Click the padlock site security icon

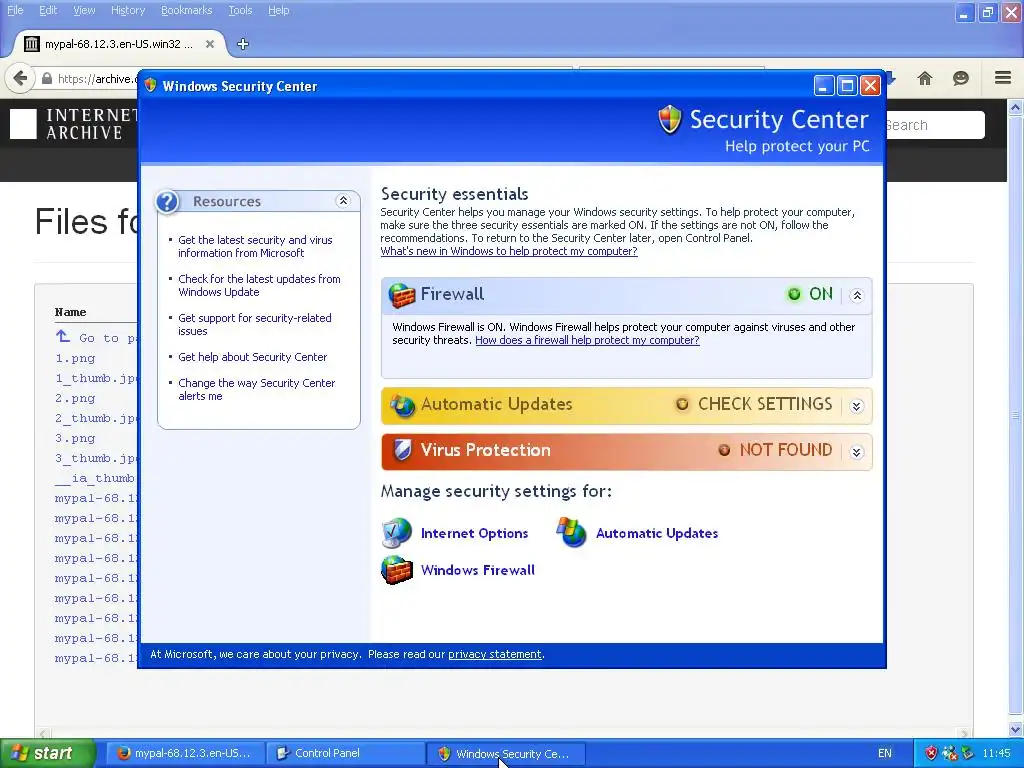(46, 78)
